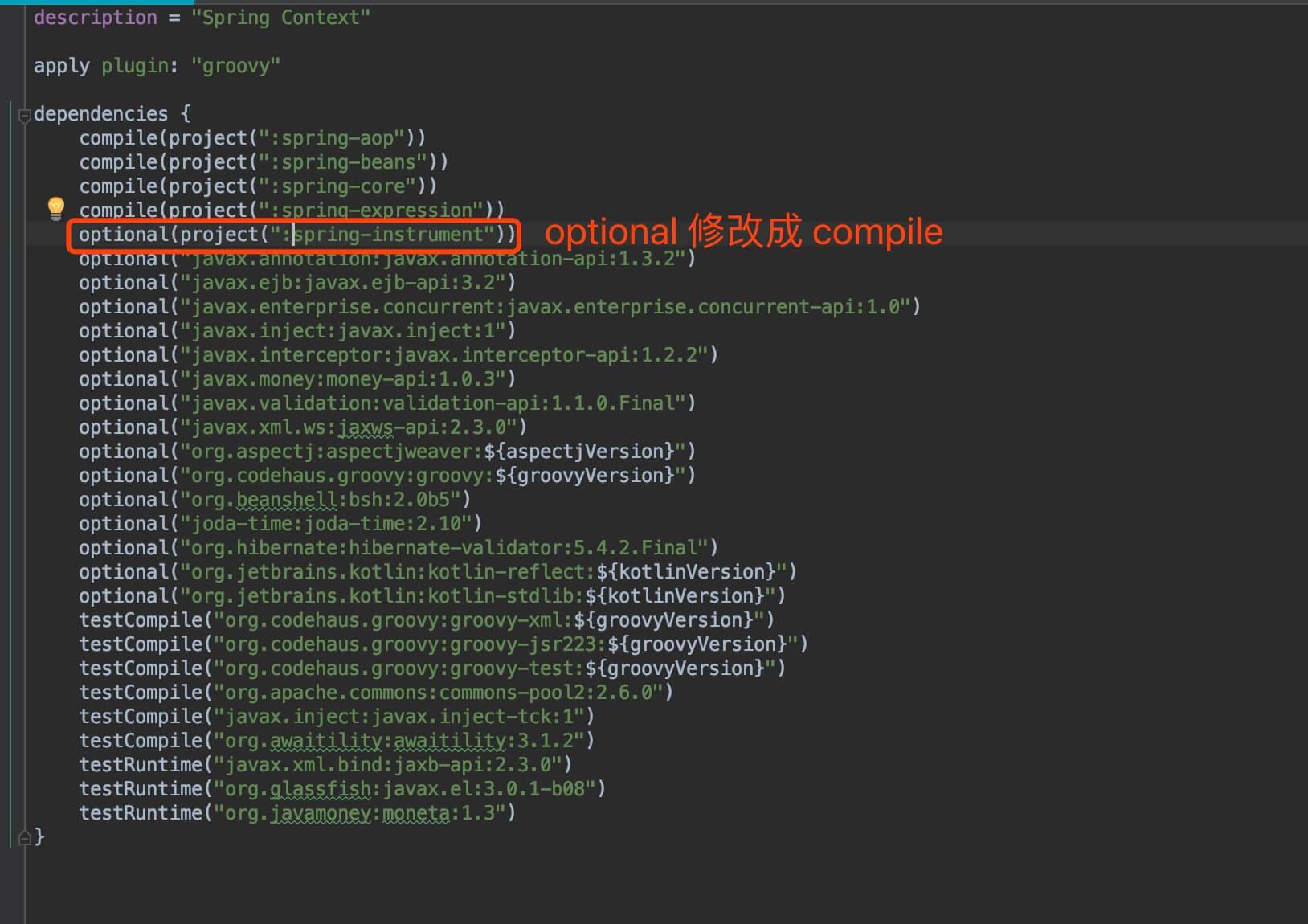The width and height of the screenshot is (1308, 924).
Task: Click the testRuntime jaxb-api:2.3.0 line
Action: coord(325,765)
